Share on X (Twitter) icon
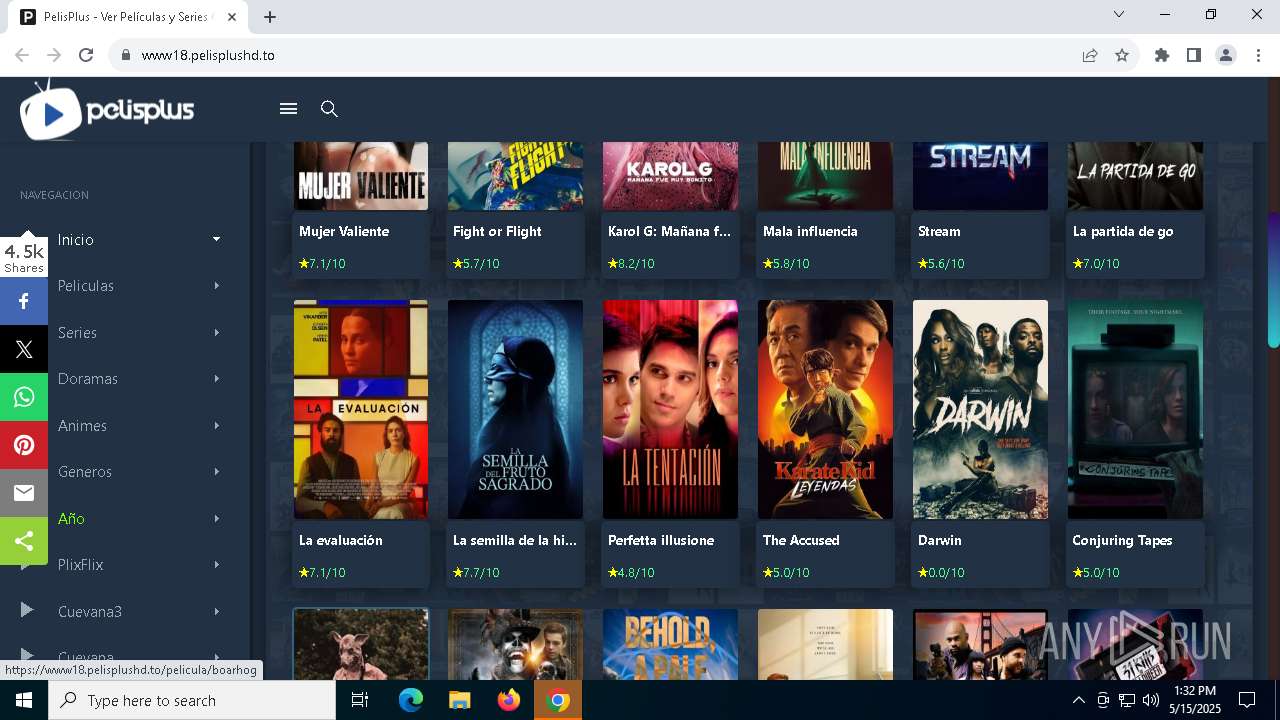Viewport: 1280px width, 720px height. click(24, 349)
